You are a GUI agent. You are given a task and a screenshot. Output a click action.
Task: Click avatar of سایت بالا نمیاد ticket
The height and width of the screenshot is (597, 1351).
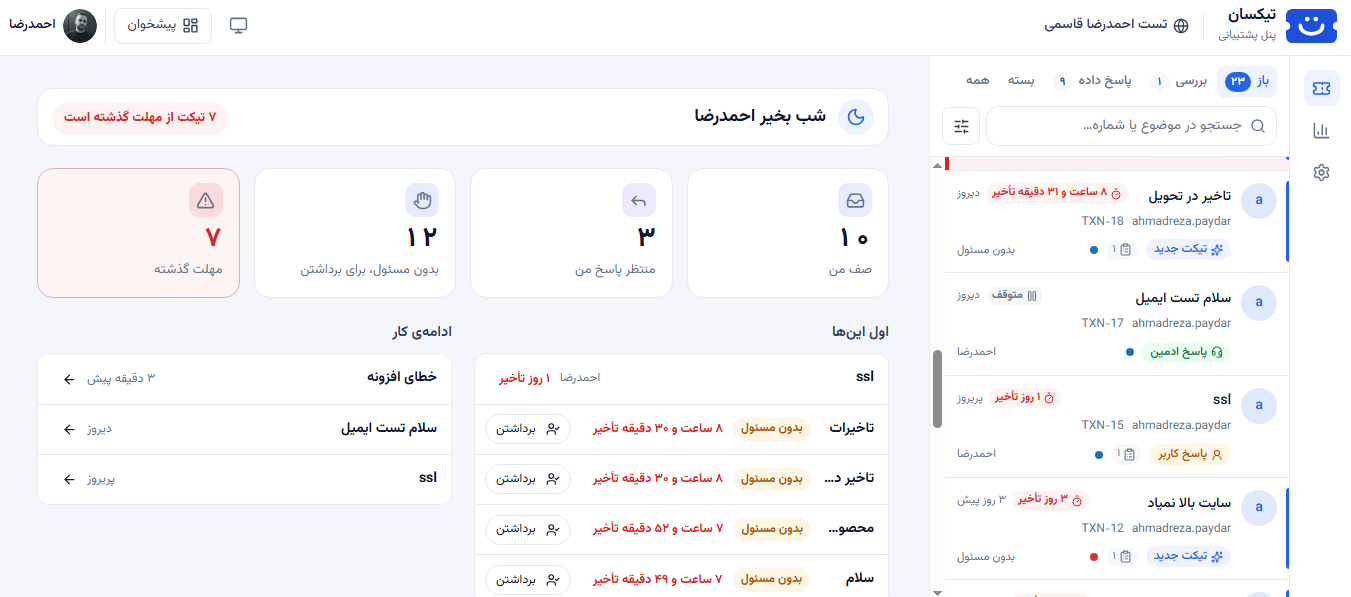[x=1258, y=507]
